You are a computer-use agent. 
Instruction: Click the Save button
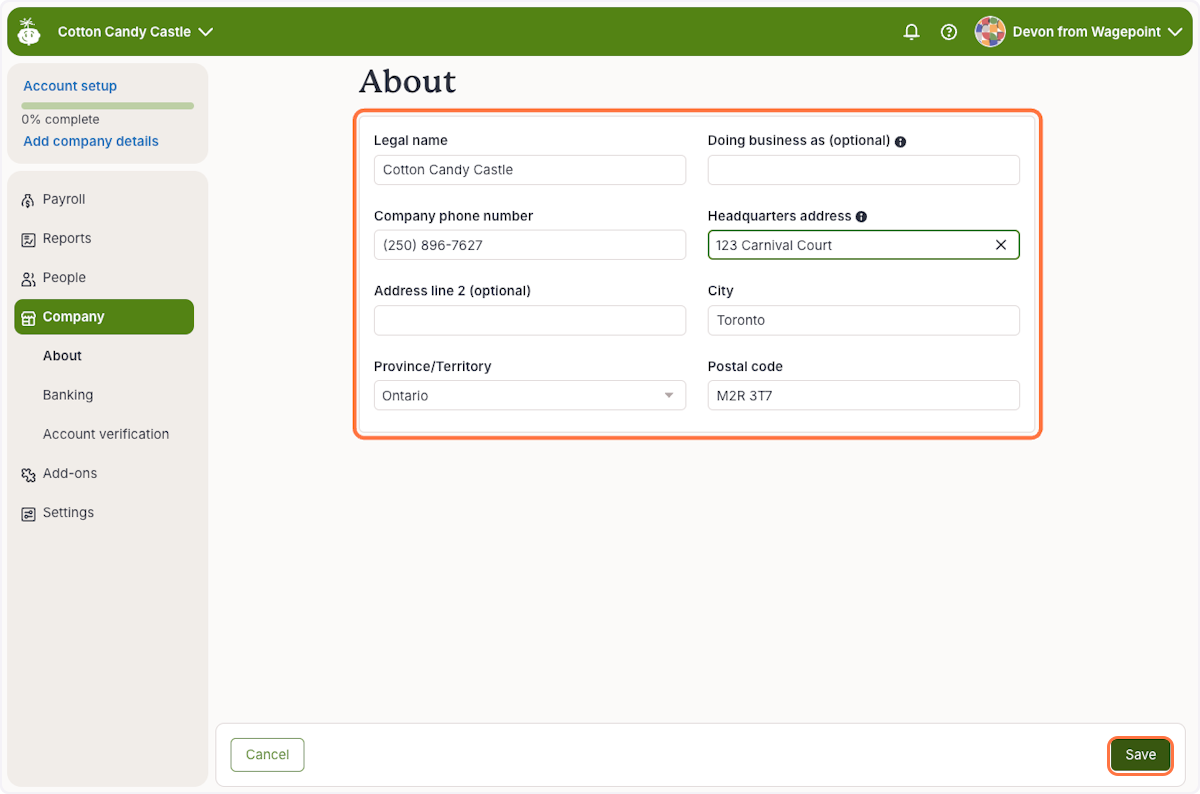click(x=1140, y=755)
